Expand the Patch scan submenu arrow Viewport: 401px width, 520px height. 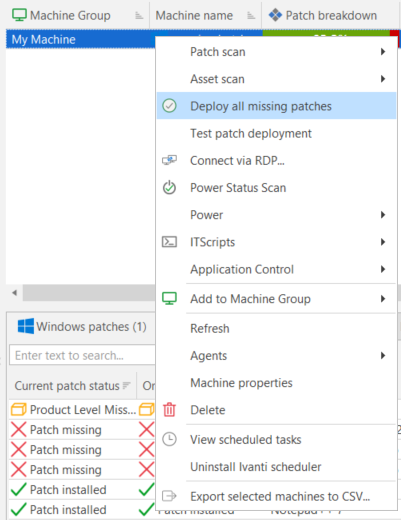coord(383,52)
